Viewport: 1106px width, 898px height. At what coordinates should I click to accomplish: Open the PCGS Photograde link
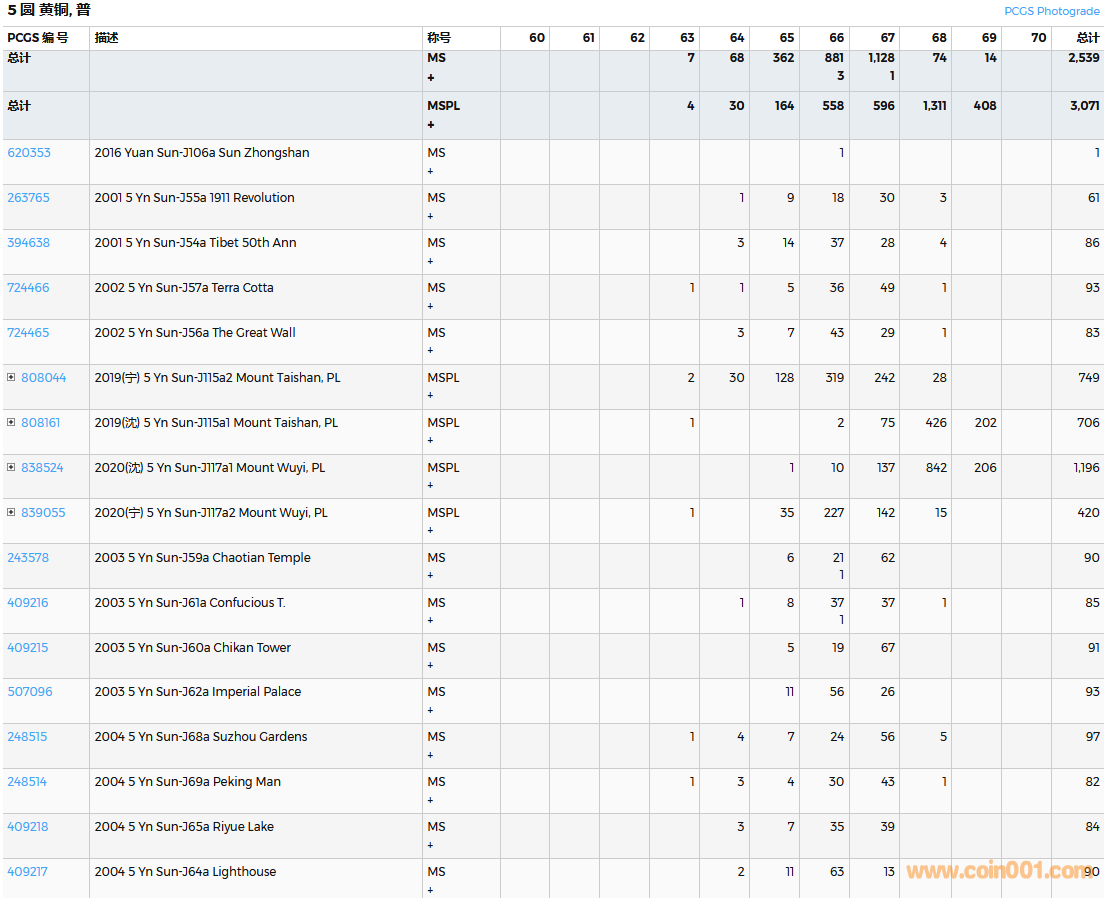1052,11
